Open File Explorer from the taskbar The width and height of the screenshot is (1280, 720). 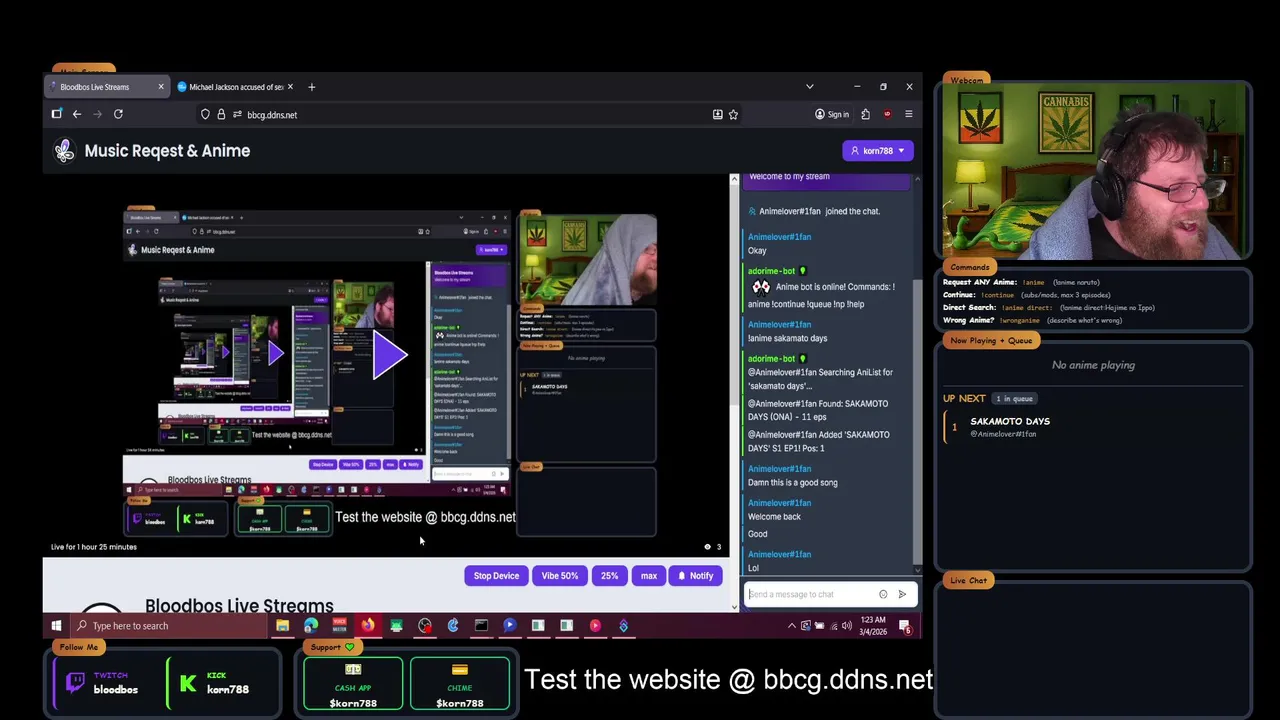point(282,626)
